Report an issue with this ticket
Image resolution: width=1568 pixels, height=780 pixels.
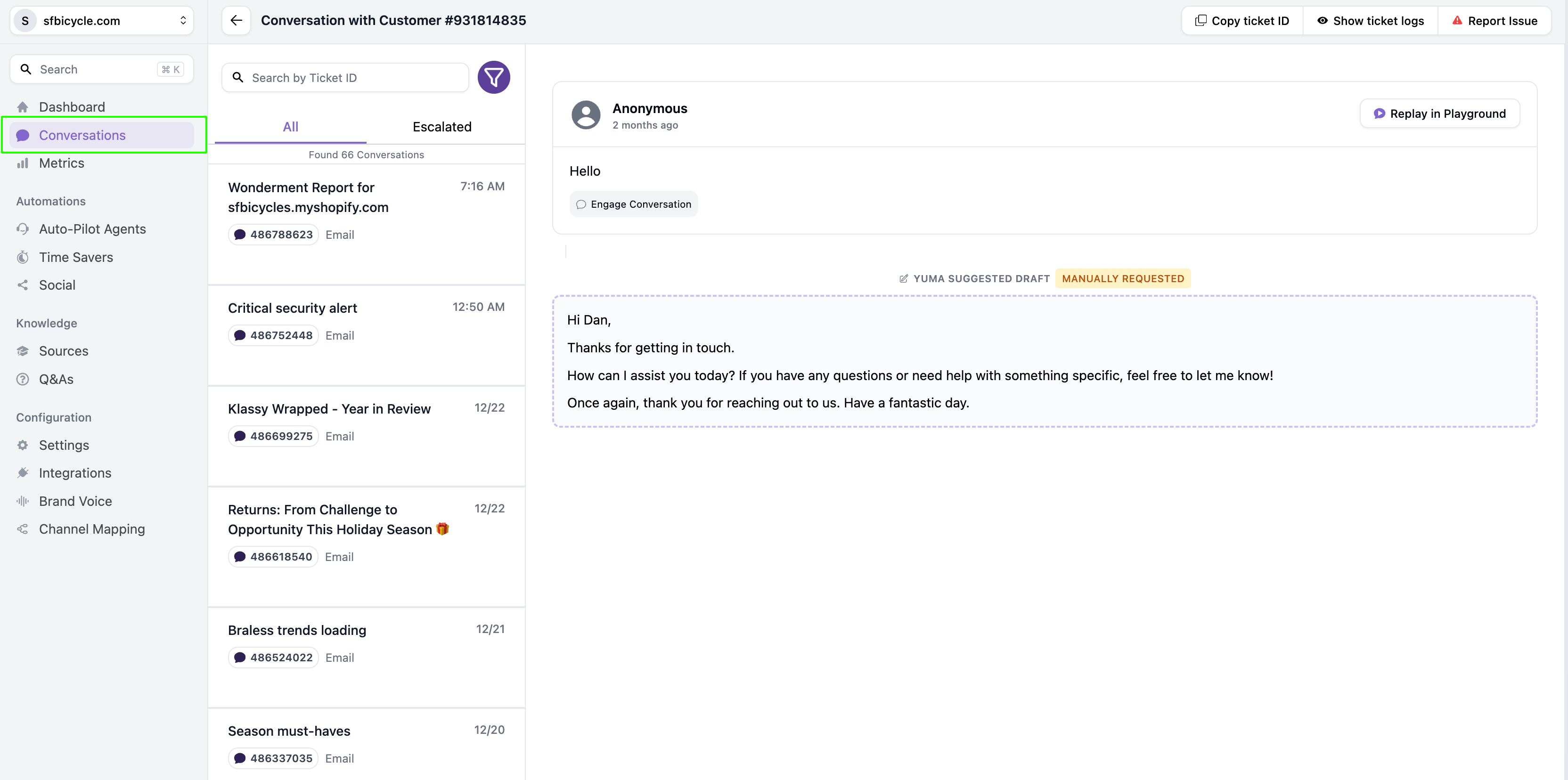[1494, 21]
